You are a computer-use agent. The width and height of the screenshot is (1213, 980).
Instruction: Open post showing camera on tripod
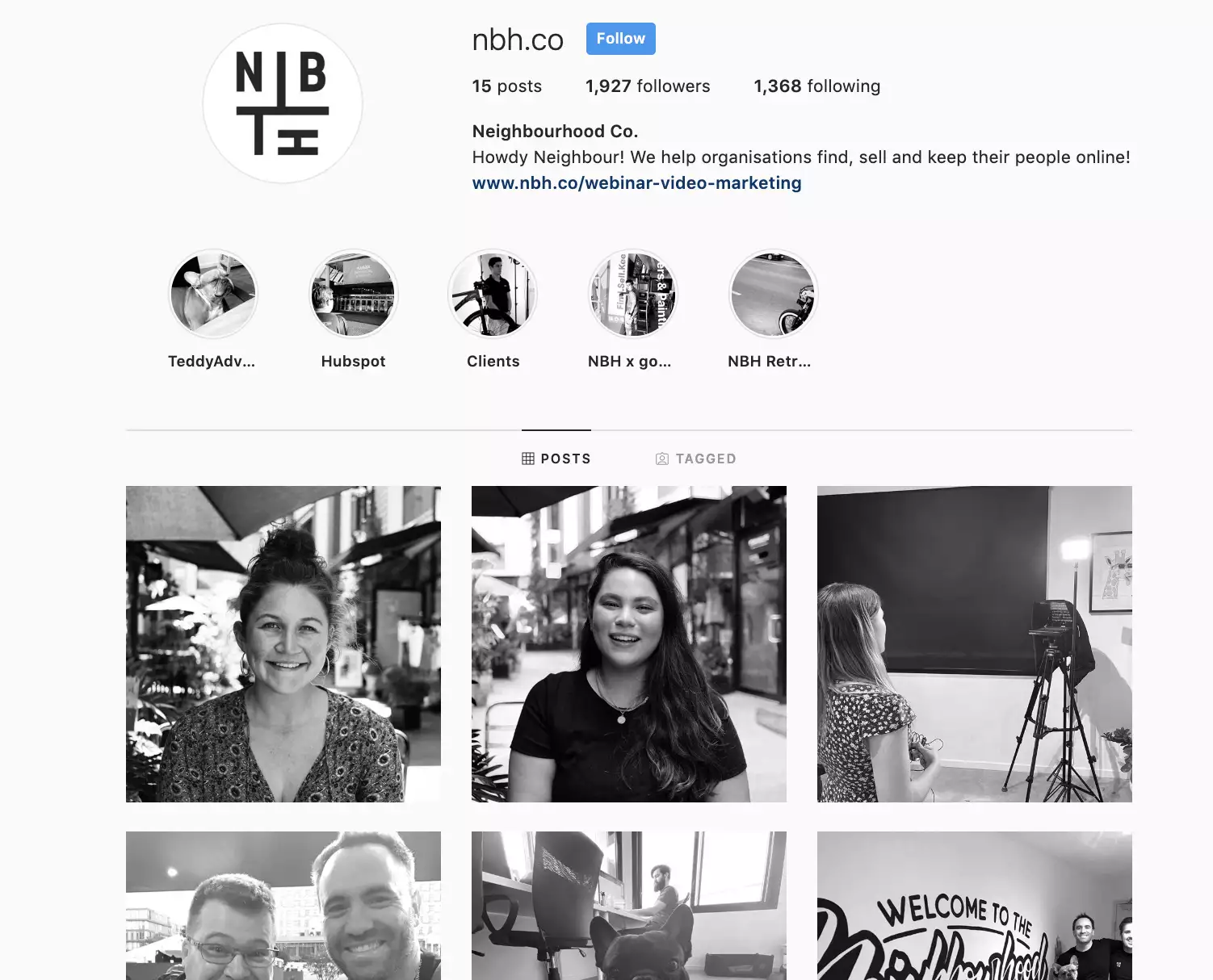975,644
